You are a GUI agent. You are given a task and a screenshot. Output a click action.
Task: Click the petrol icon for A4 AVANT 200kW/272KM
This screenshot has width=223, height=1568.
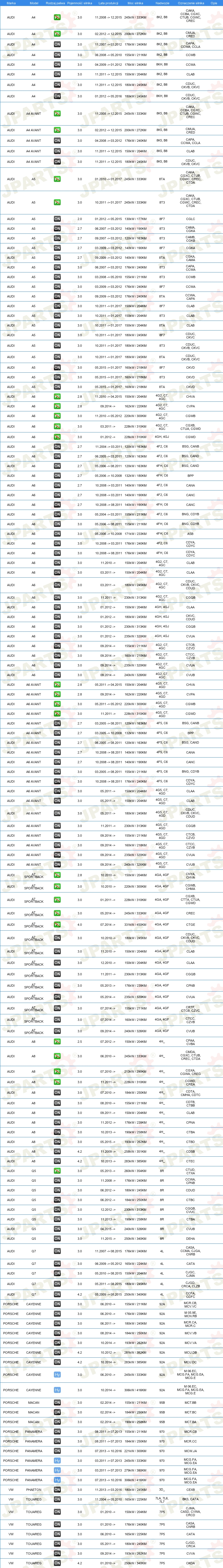tap(57, 130)
